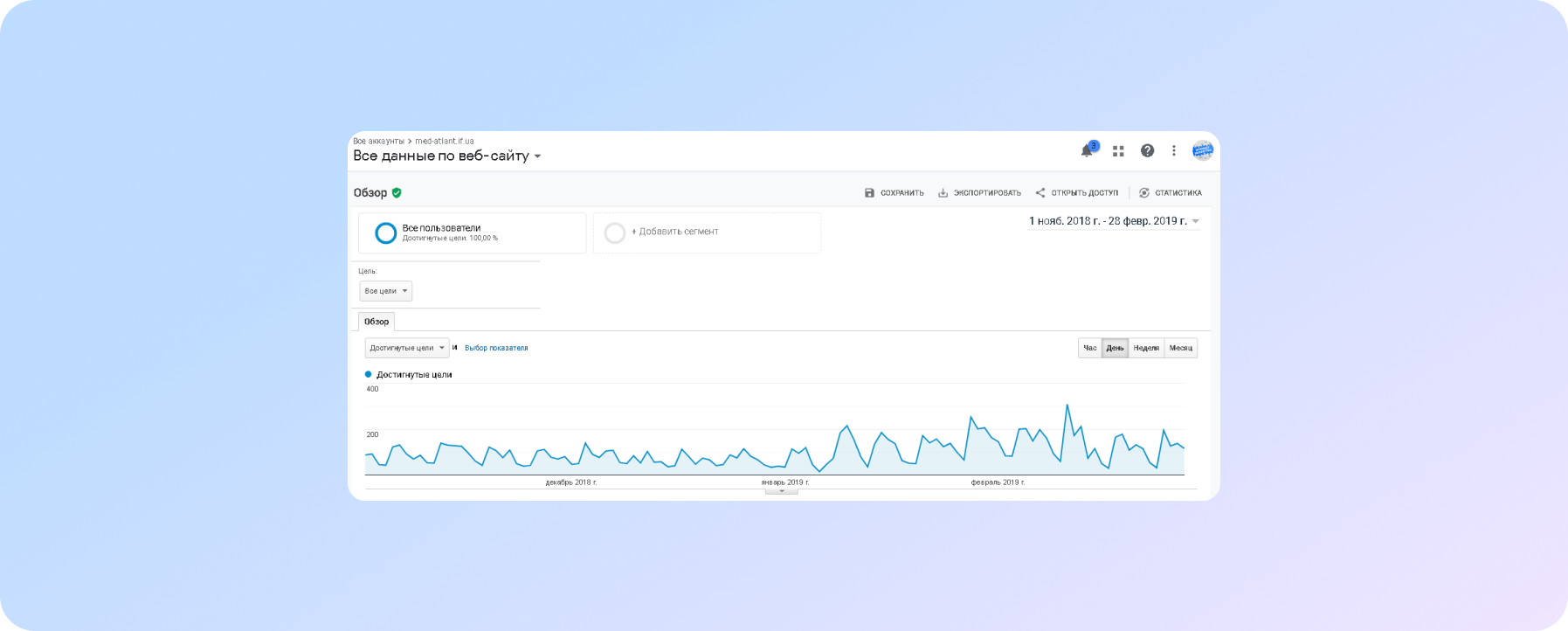Open the Достигнутые цели metric dropdown
This screenshot has height=631, width=1568.
[407, 348]
